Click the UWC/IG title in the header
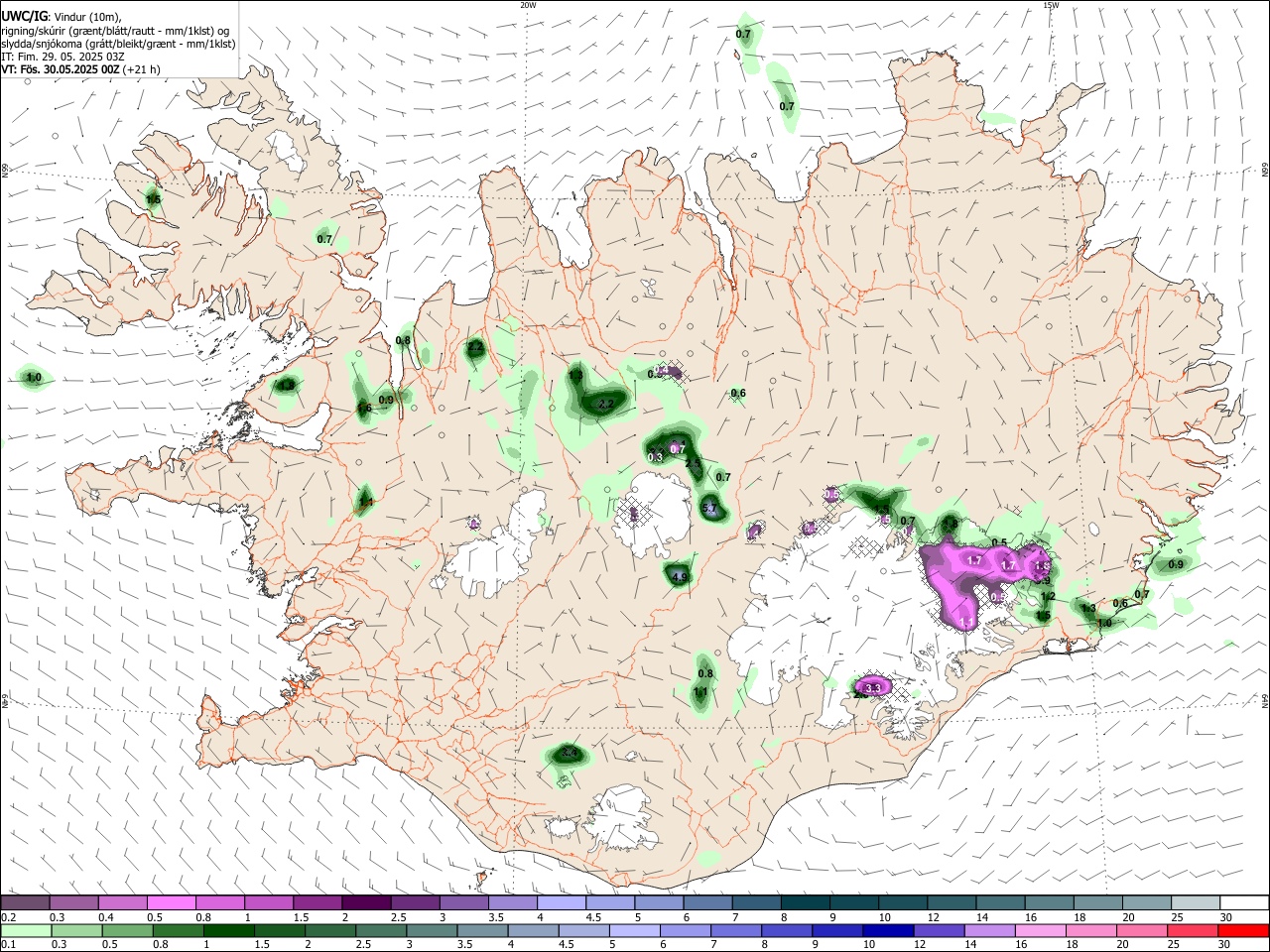Image resolution: width=1270 pixels, height=952 pixels. coord(23,16)
